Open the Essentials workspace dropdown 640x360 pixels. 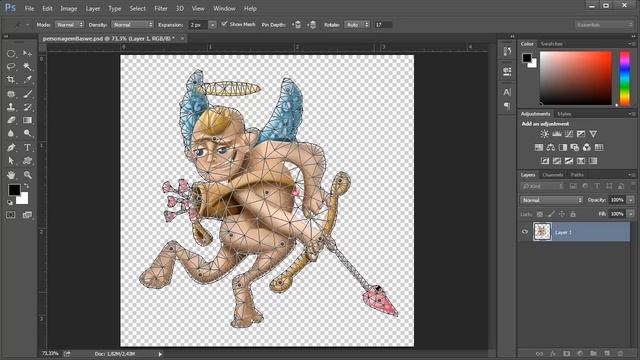click(604, 25)
